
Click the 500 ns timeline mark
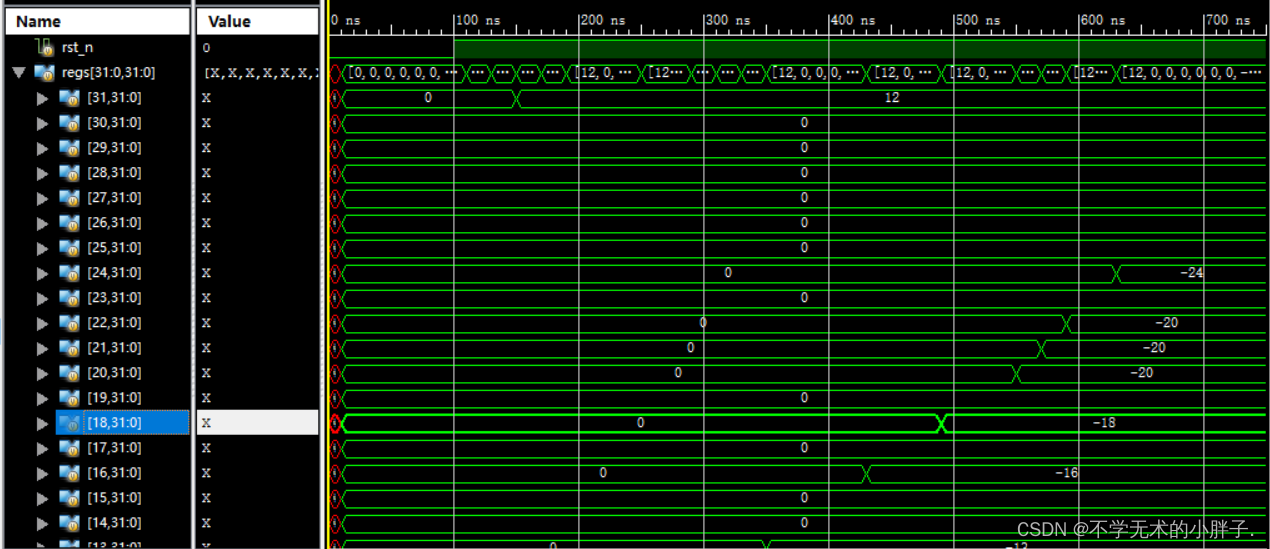pos(976,20)
